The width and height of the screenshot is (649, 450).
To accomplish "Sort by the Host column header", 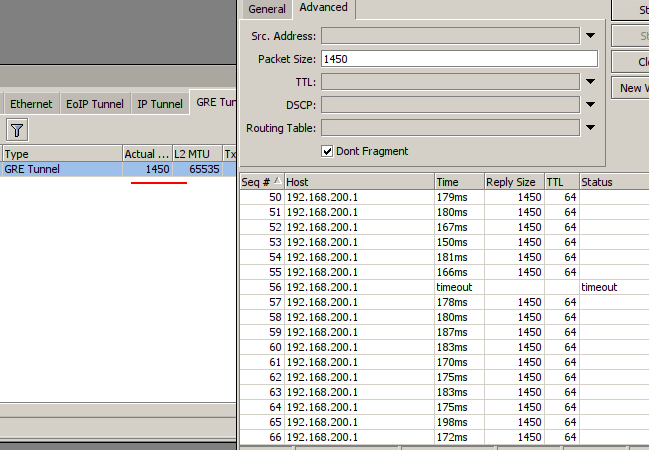I will coord(359,182).
